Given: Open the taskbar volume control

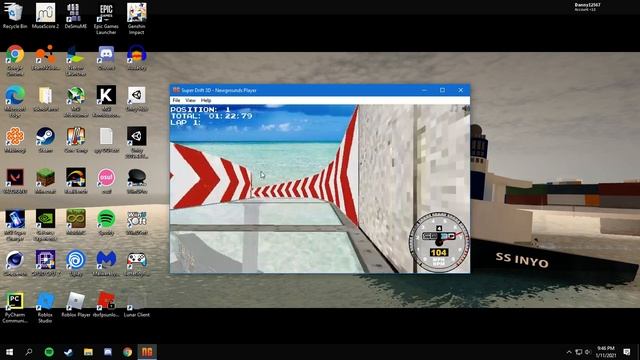Looking at the screenshot, I should coord(588,352).
